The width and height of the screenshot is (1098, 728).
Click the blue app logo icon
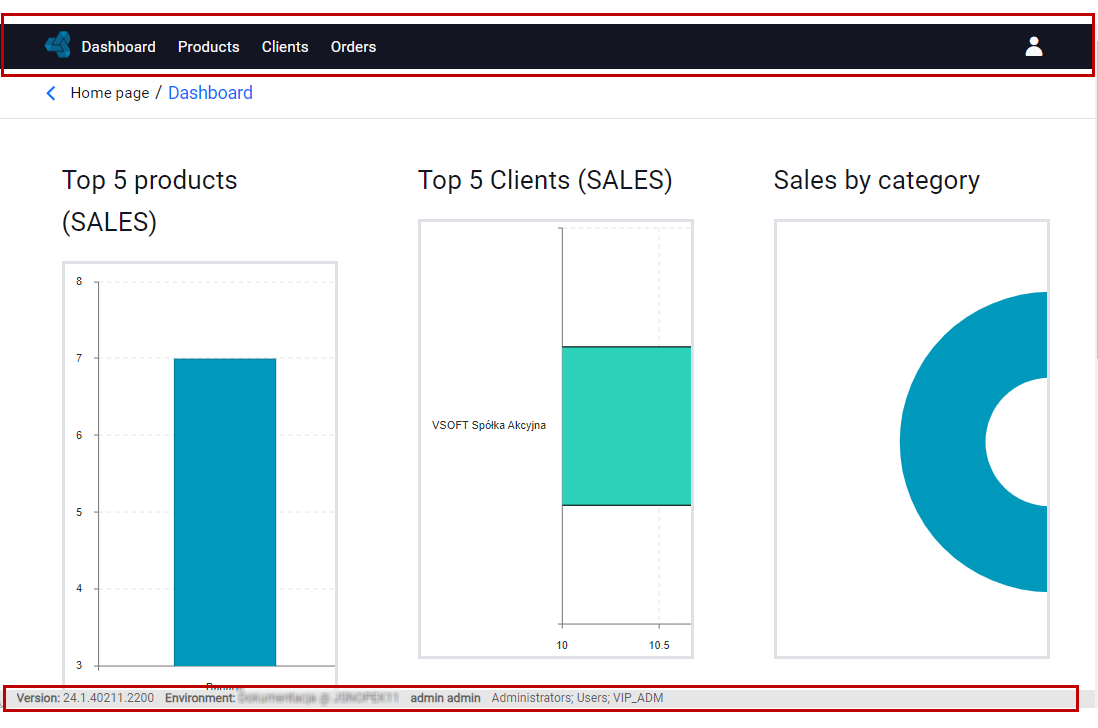[57, 46]
